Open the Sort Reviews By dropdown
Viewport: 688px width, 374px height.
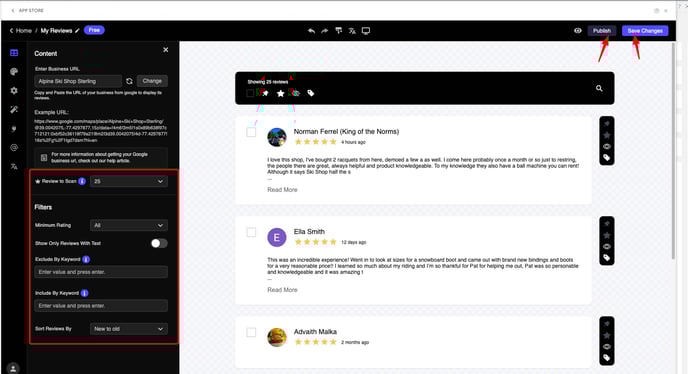[129, 329]
